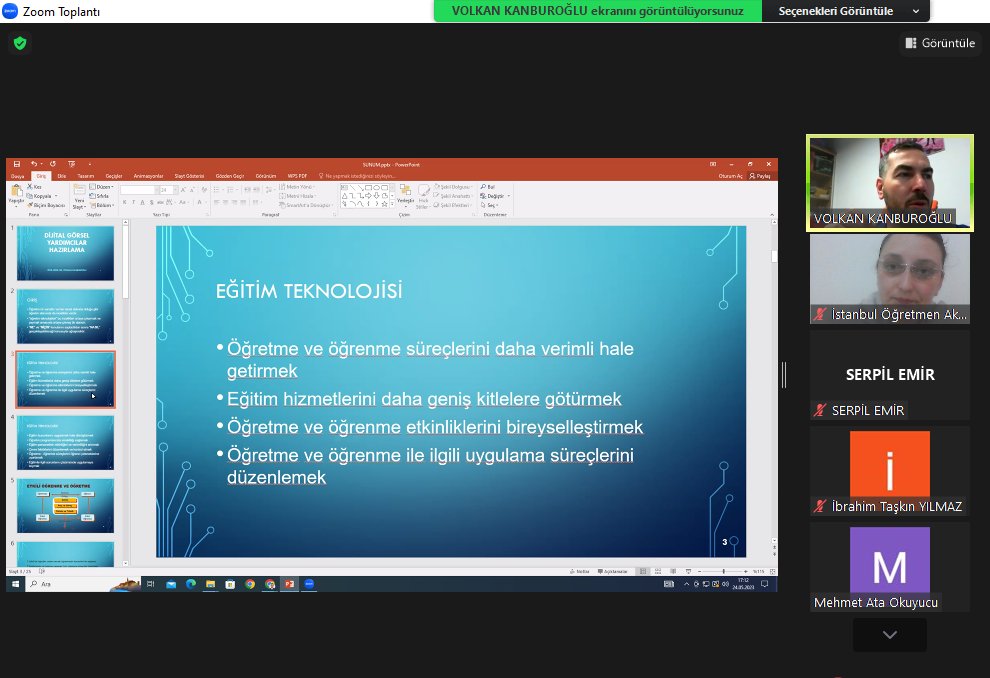Screen dimensions: 990x678
Task: Select slide 2 thumbnail in slide panel
Action: coord(66,316)
